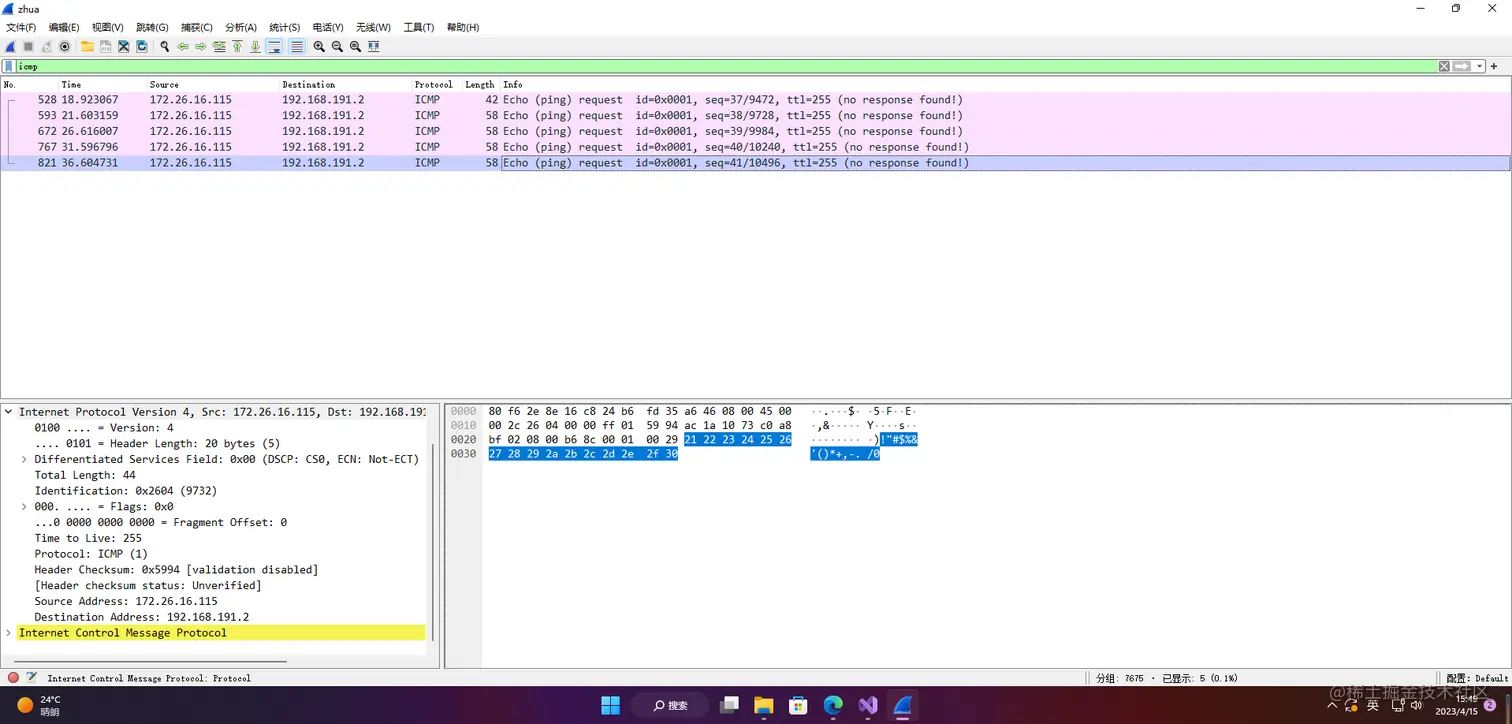Click the 配置: Default profile in status bar
This screenshot has height=724, width=1512.
1477,678
